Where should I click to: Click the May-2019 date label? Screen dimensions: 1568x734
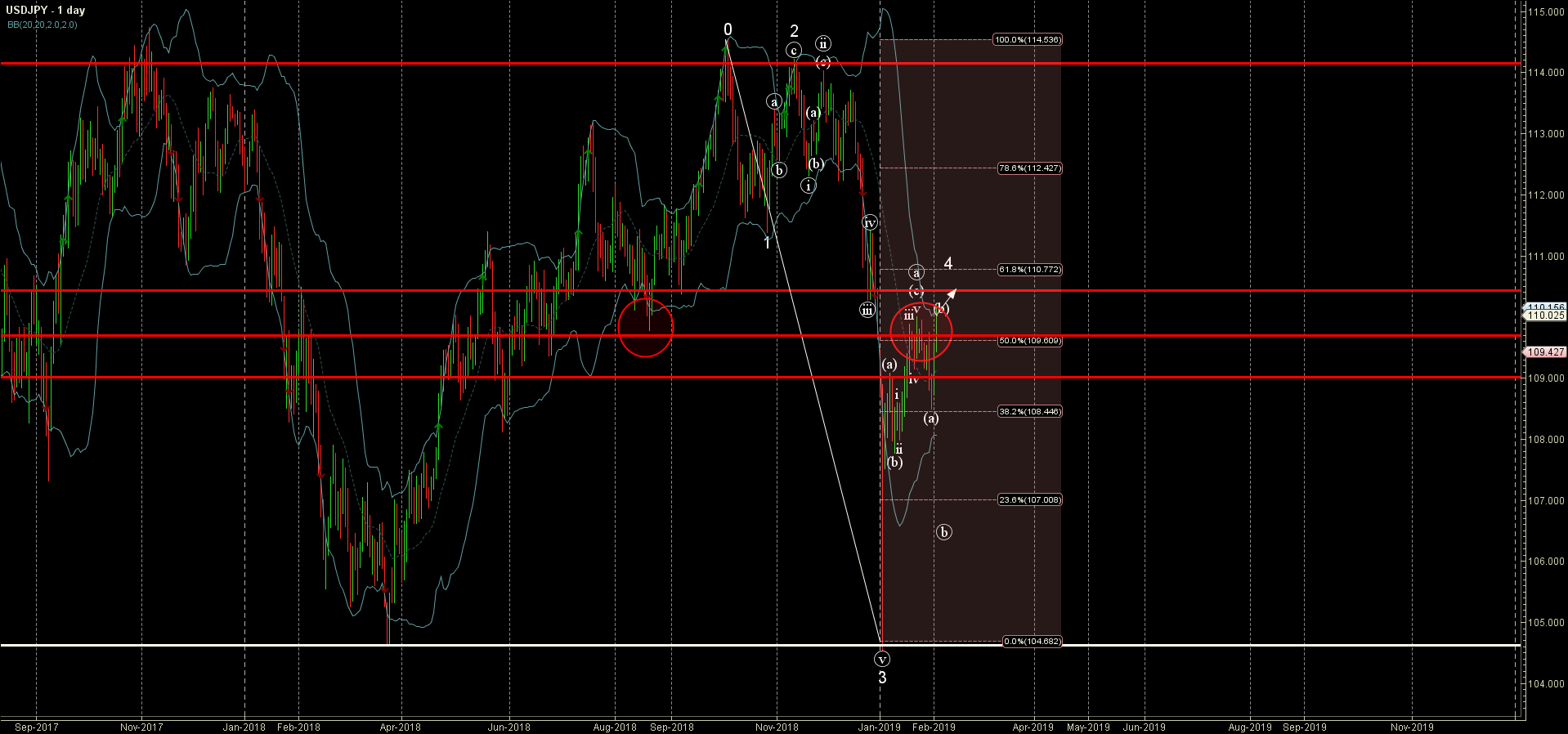pyautogui.click(x=1088, y=727)
